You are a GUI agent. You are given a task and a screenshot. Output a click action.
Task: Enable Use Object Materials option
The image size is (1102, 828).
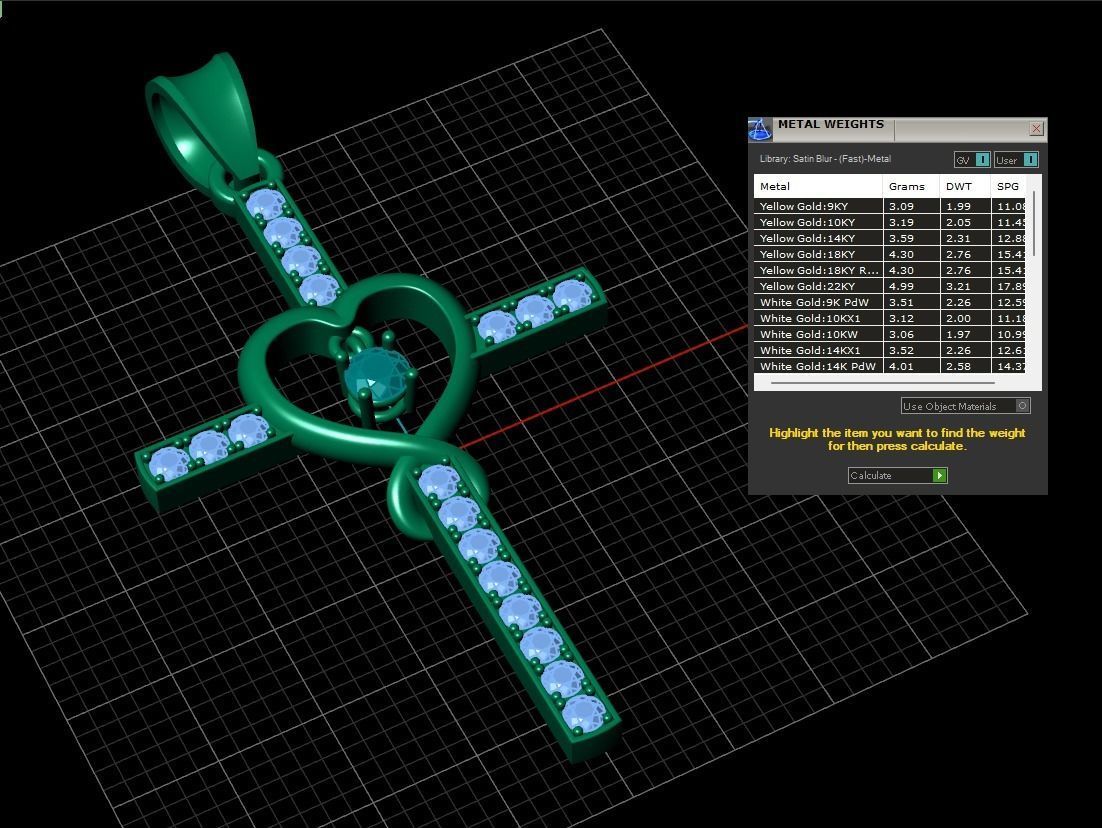(x=966, y=406)
